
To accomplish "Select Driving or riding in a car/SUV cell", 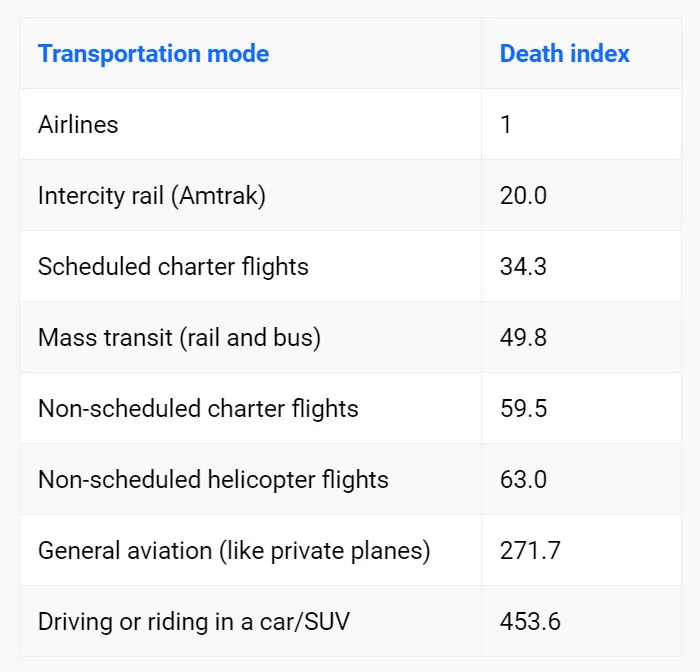I will pos(194,622).
